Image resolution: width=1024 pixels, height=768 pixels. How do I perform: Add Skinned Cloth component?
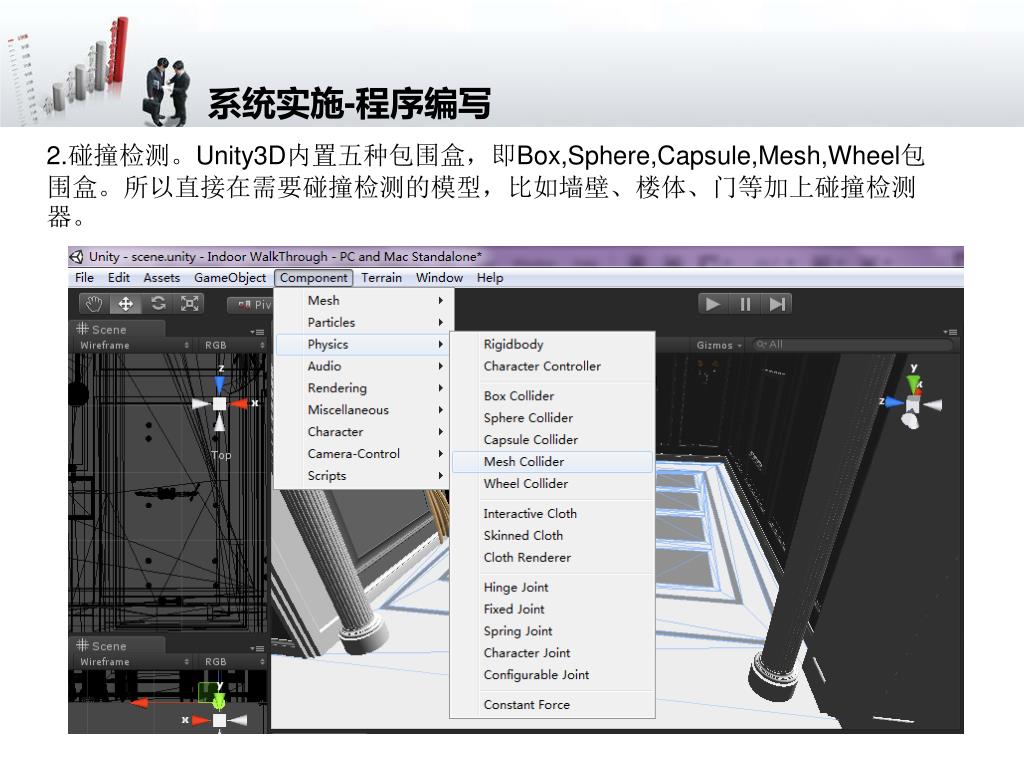tap(552, 536)
